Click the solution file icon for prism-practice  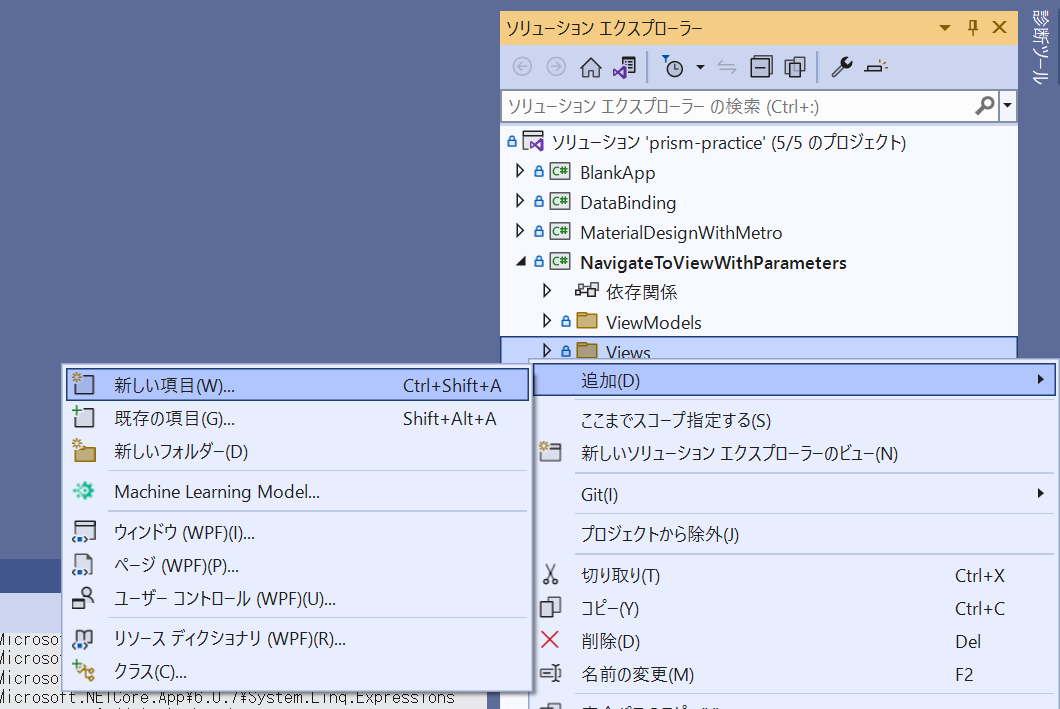click(x=533, y=141)
